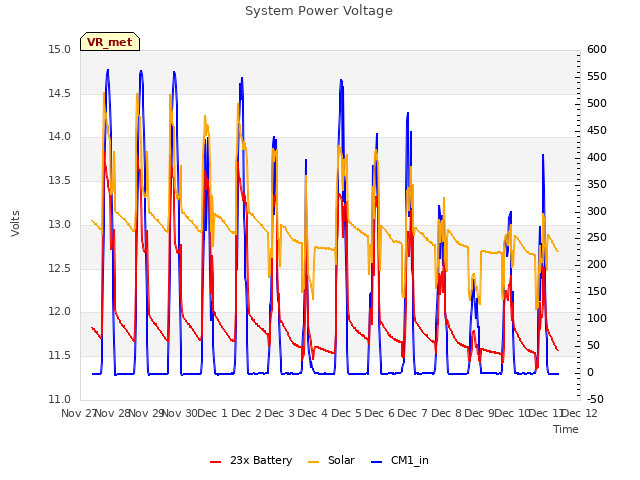Click the 350 right axis value

pos(597,184)
